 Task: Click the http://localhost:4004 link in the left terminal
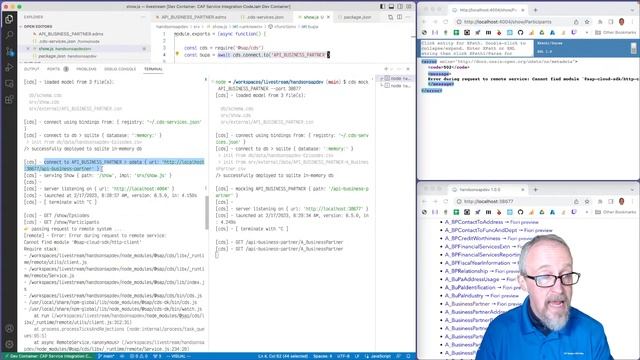(x=141, y=189)
